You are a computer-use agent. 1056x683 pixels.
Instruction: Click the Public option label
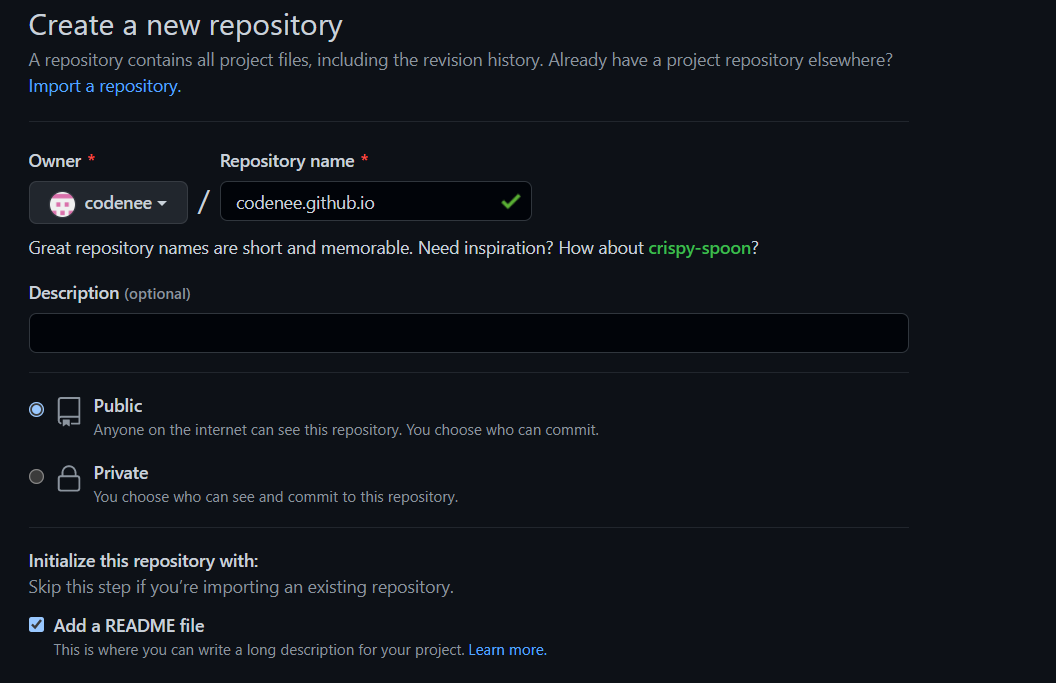pyautogui.click(x=118, y=405)
